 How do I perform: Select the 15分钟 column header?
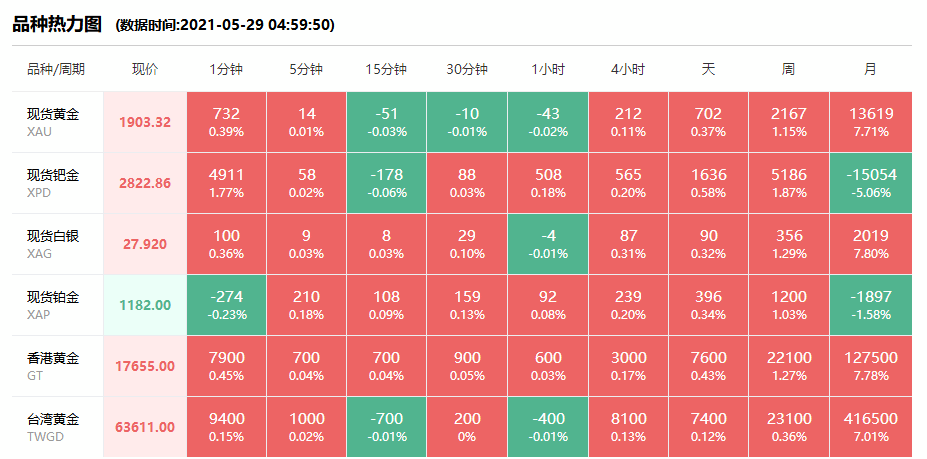click(386, 69)
